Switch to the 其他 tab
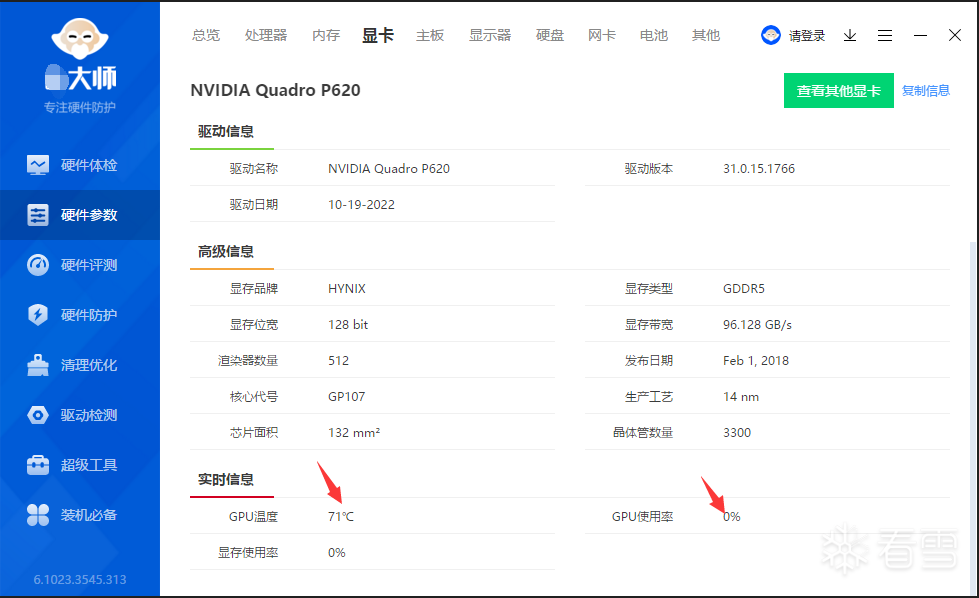Screen dimensions: 979x598 click(706, 35)
